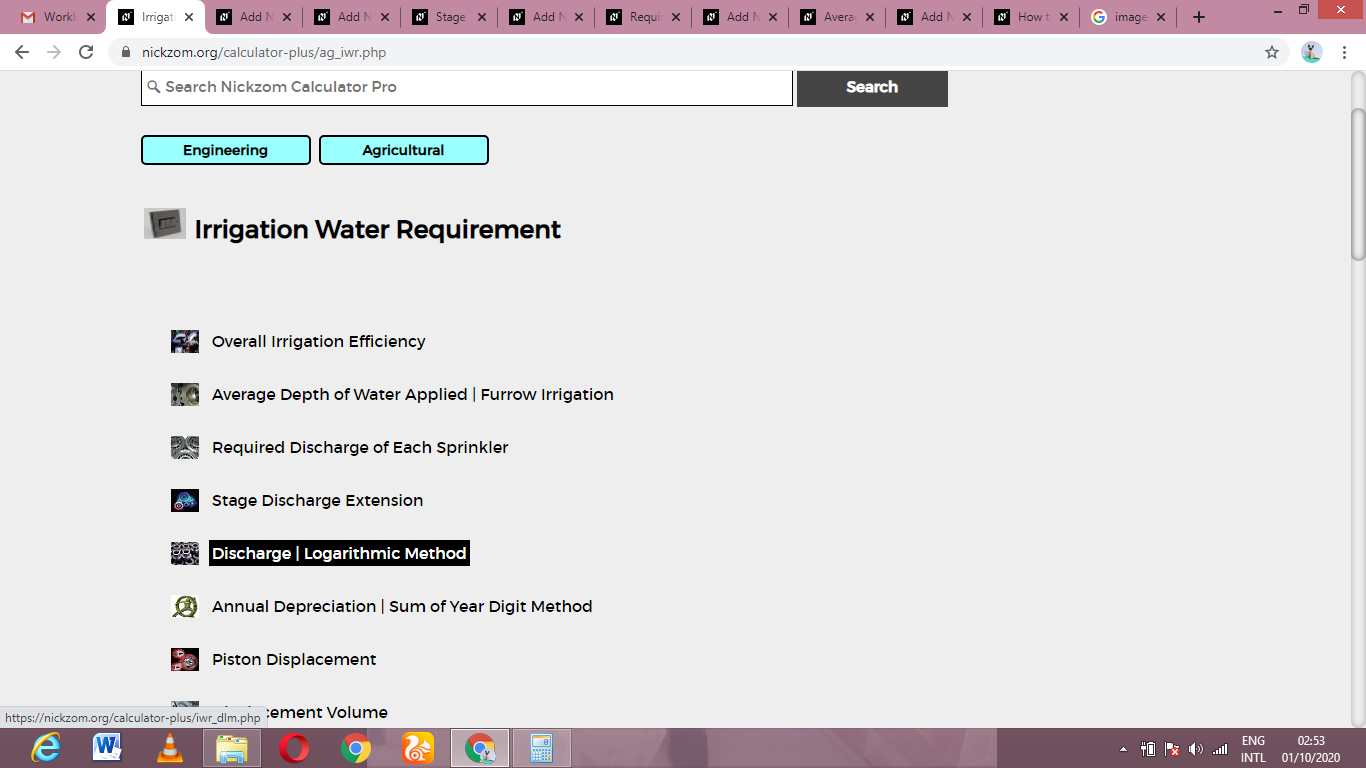Open Discharge Logarithmic Method link

coord(339,554)
